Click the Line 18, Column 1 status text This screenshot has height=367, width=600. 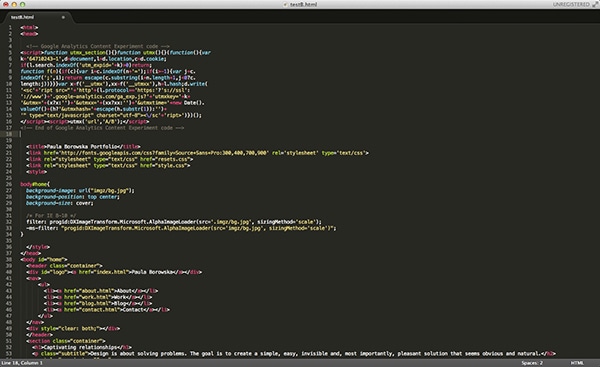[22, 363]
